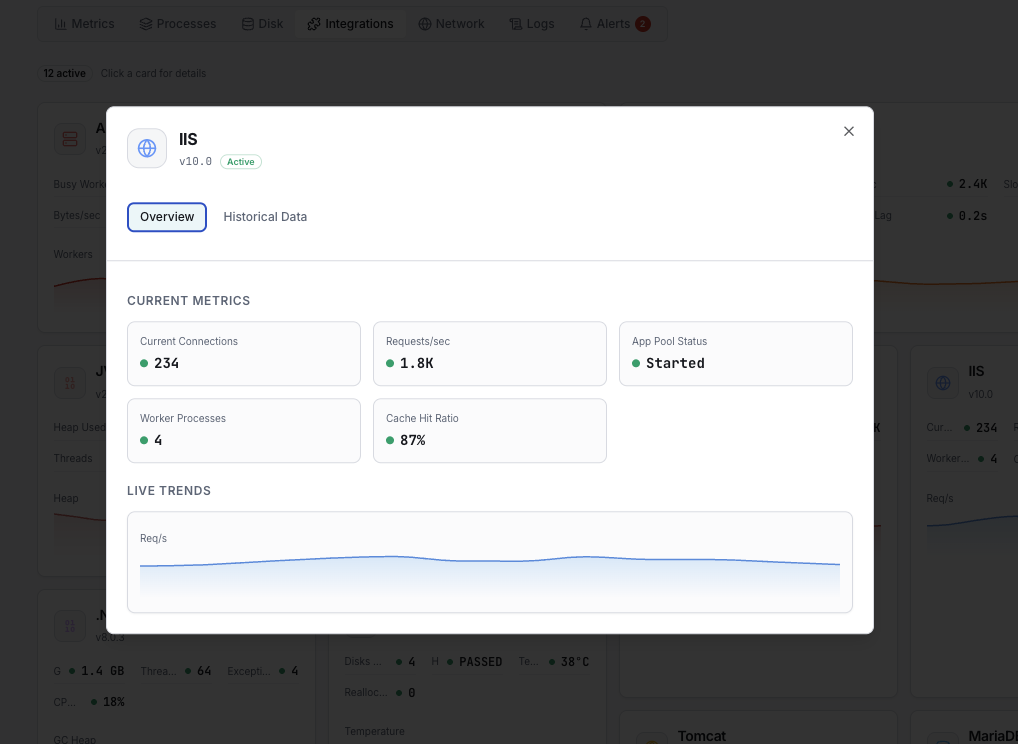
Task: Click the Network globe icon
Action: pyautogui.click(x=424, y=23)
